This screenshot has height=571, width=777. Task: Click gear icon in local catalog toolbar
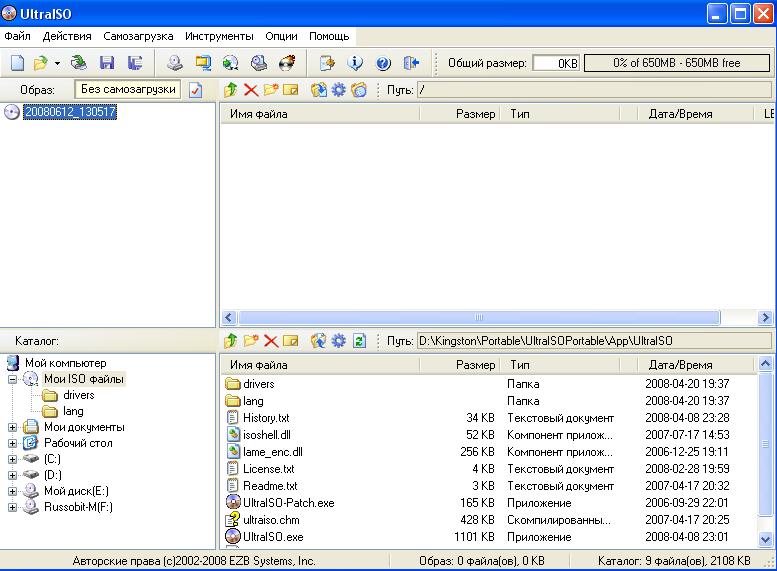(338, 341)
